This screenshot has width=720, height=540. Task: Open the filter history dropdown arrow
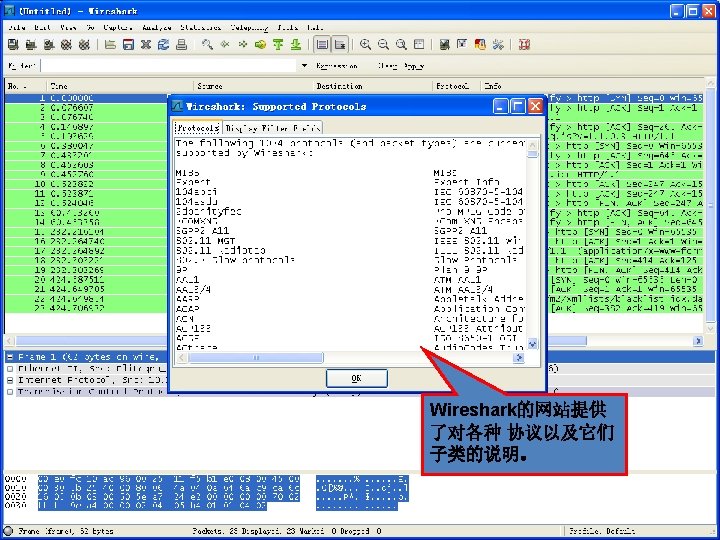304,66
